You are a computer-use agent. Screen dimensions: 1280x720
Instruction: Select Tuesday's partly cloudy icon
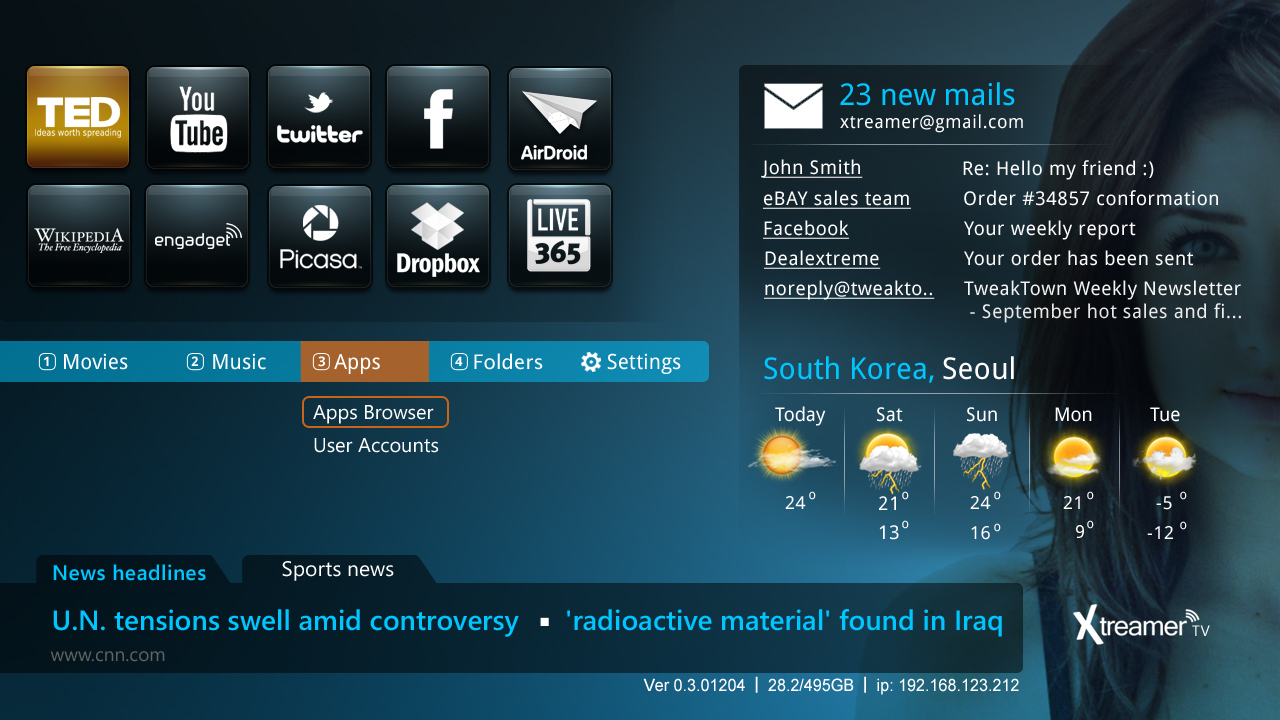(x=1165, y=457)
